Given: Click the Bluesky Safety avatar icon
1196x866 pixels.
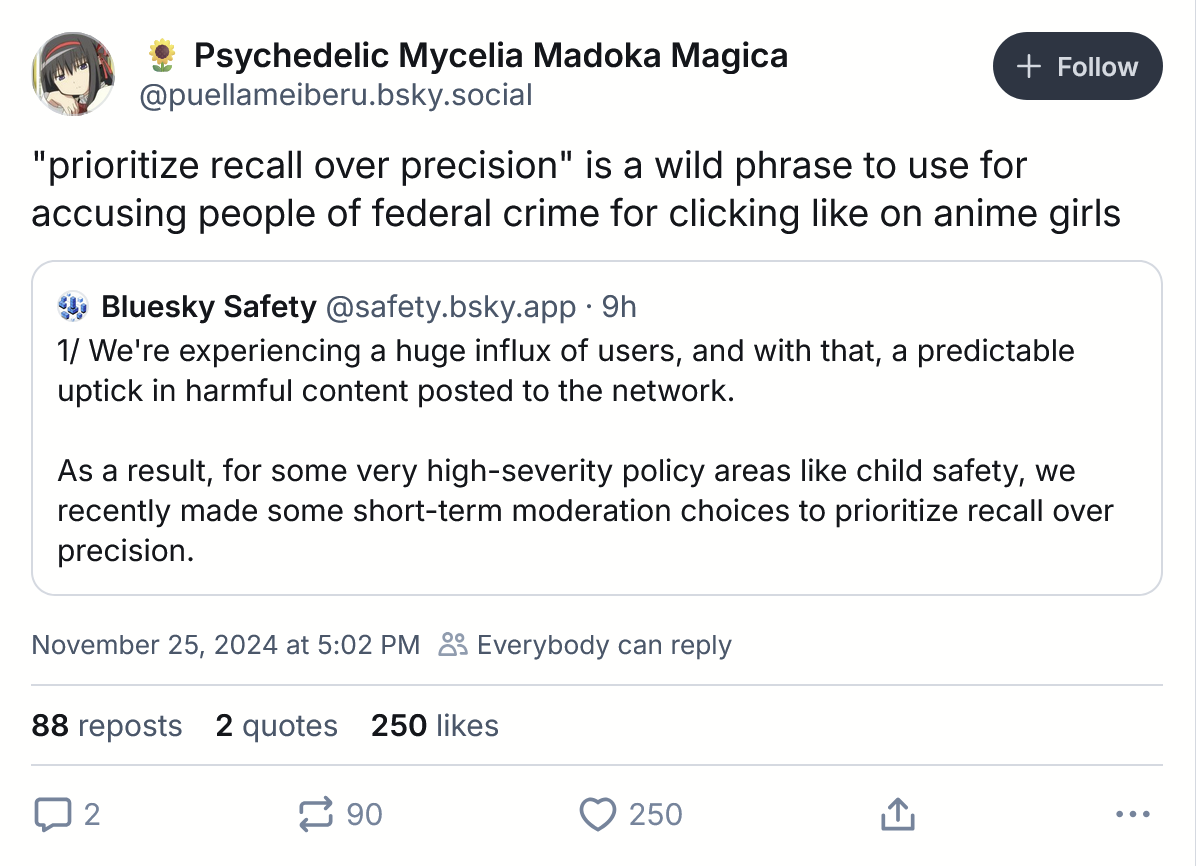Looking at the screenshot, I should [x=74, y=306].
